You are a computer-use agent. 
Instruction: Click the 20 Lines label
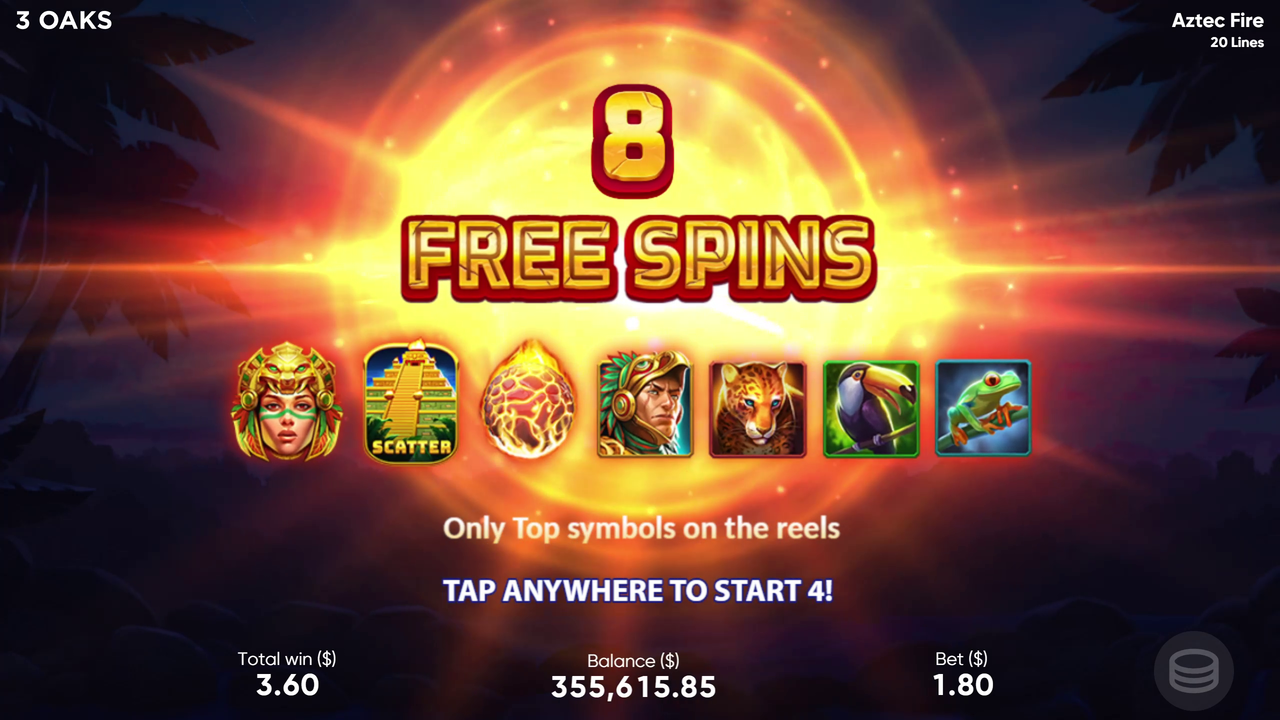point(1237,43)
